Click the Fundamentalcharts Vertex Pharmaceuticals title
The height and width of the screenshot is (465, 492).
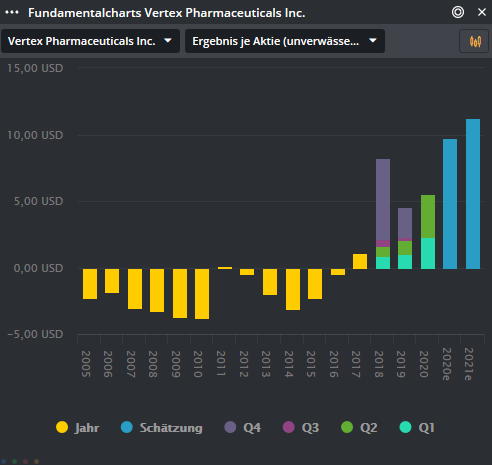coord(167,13)
